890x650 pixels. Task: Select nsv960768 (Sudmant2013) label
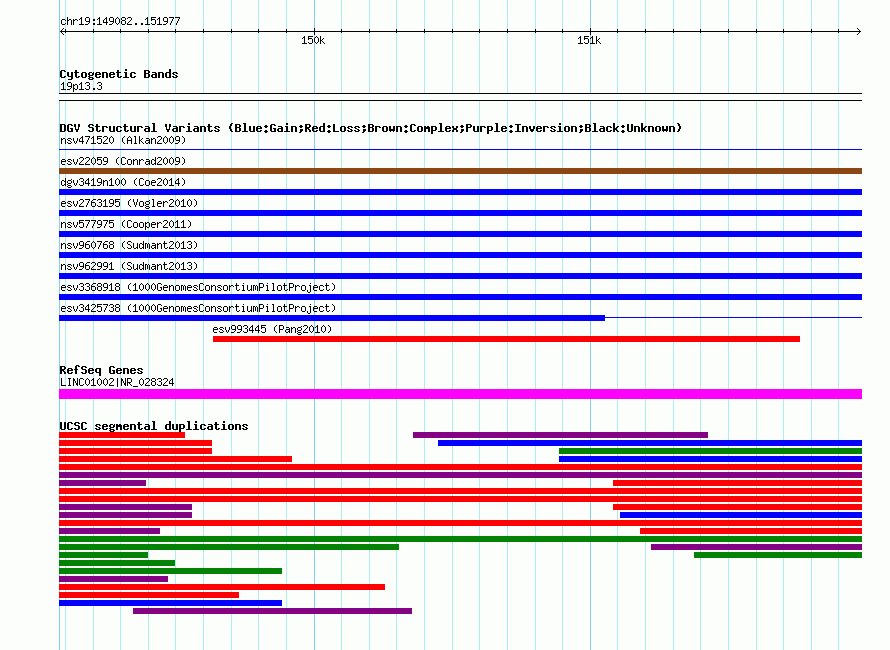pyautogui.click(x=129, y=245)
